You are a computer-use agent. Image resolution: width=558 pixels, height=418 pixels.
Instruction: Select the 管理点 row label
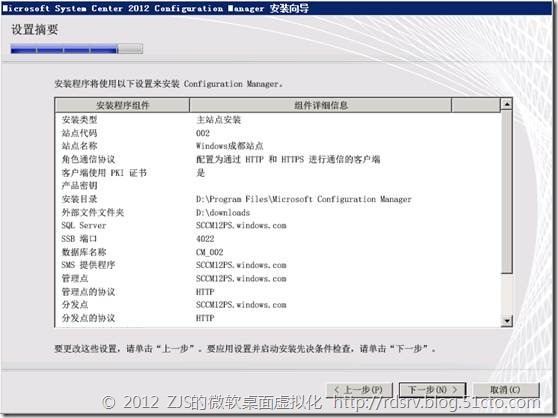click(x=75, y=278)
